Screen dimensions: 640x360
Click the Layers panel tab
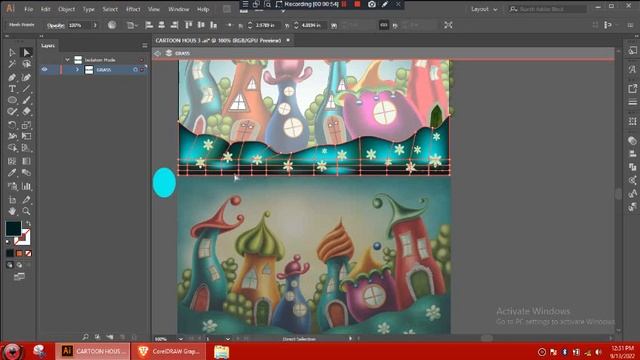click(x=48, y=46)
